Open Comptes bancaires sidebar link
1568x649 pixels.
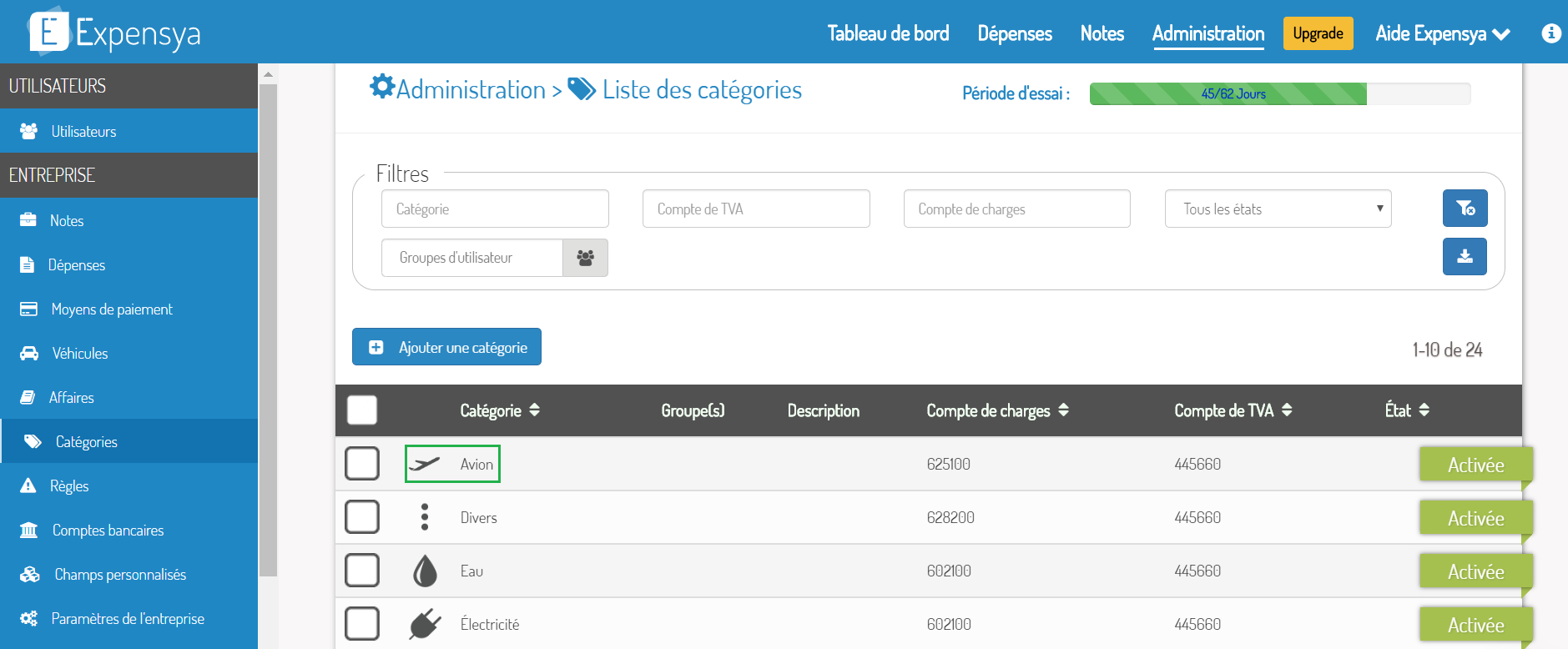click(x=129, y=530)
